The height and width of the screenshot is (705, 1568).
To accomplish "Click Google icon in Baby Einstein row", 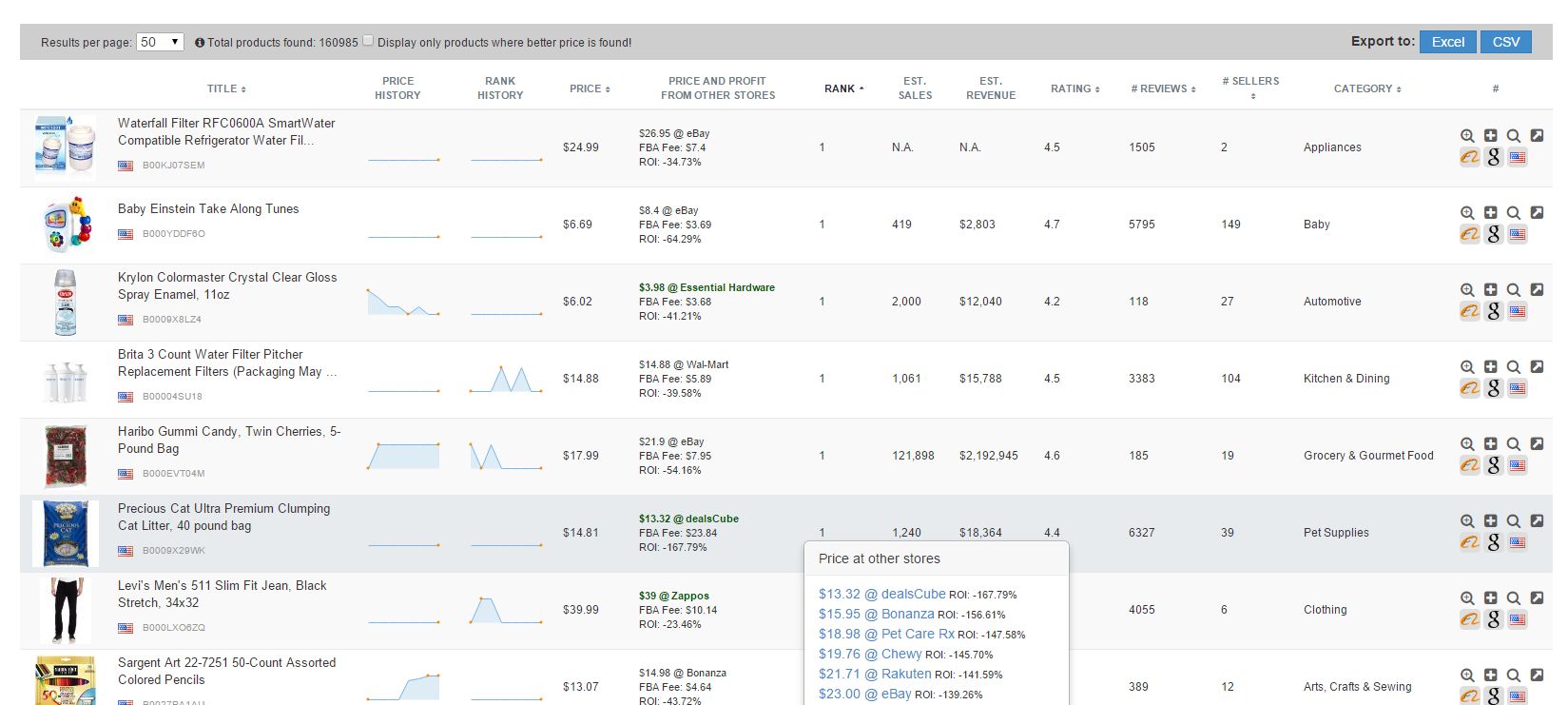I will pyautogui.click(x=1494, y=234).
